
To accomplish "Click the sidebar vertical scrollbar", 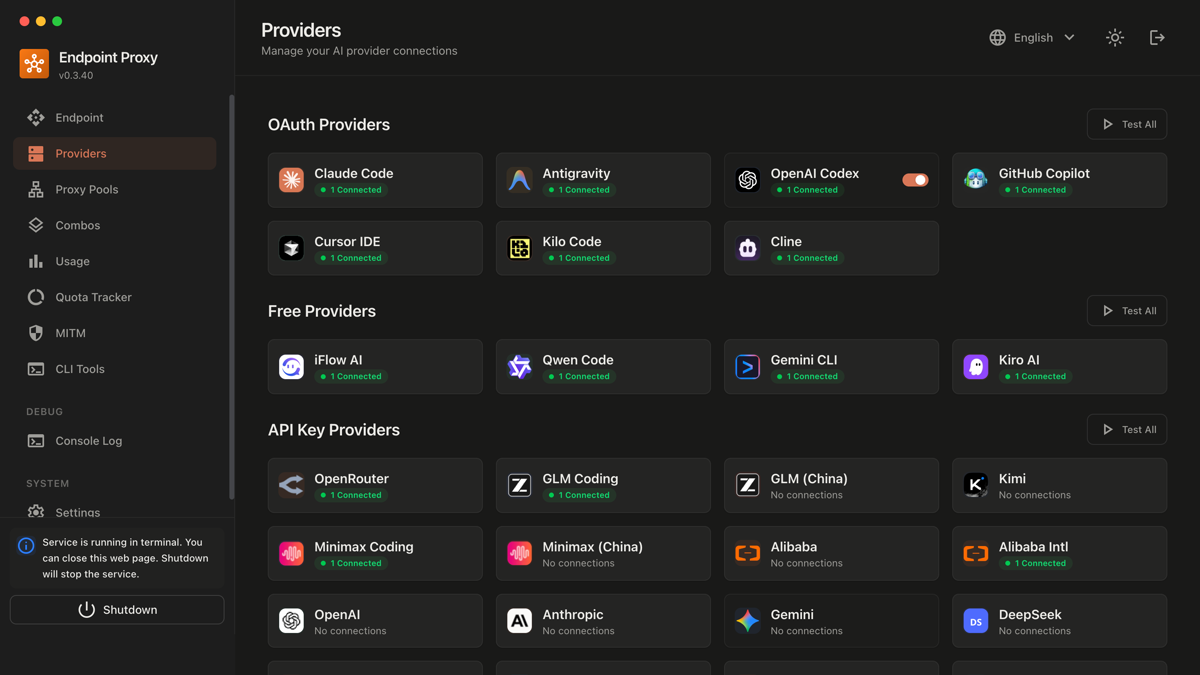I will pos(232,297).
